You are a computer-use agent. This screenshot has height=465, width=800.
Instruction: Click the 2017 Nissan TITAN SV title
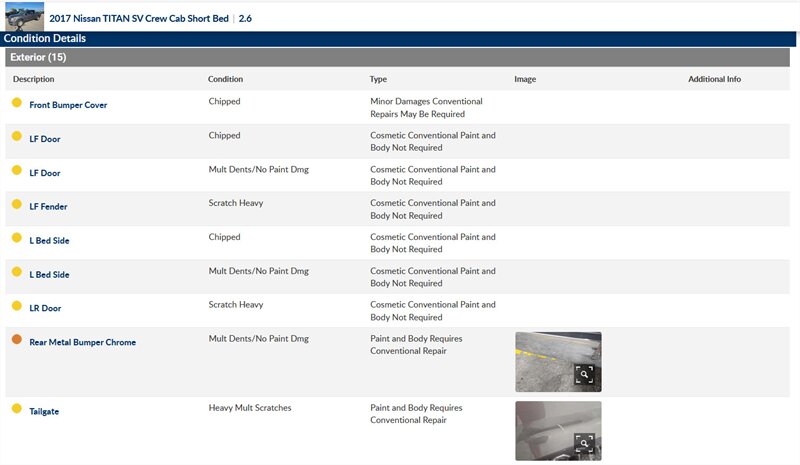[x=140, y=18]
